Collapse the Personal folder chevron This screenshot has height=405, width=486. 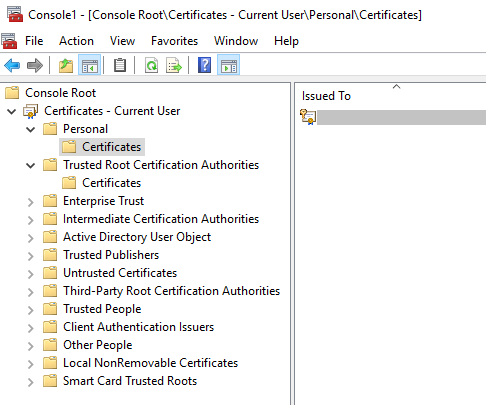(31, 129)
